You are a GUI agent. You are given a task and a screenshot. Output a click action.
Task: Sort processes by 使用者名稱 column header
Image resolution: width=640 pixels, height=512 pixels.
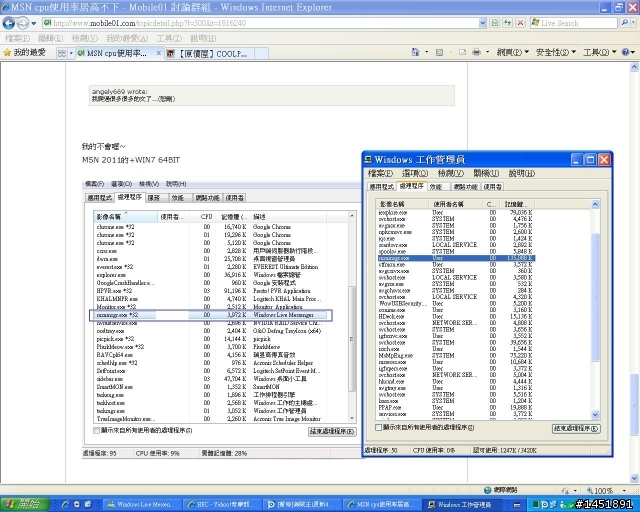456,204
